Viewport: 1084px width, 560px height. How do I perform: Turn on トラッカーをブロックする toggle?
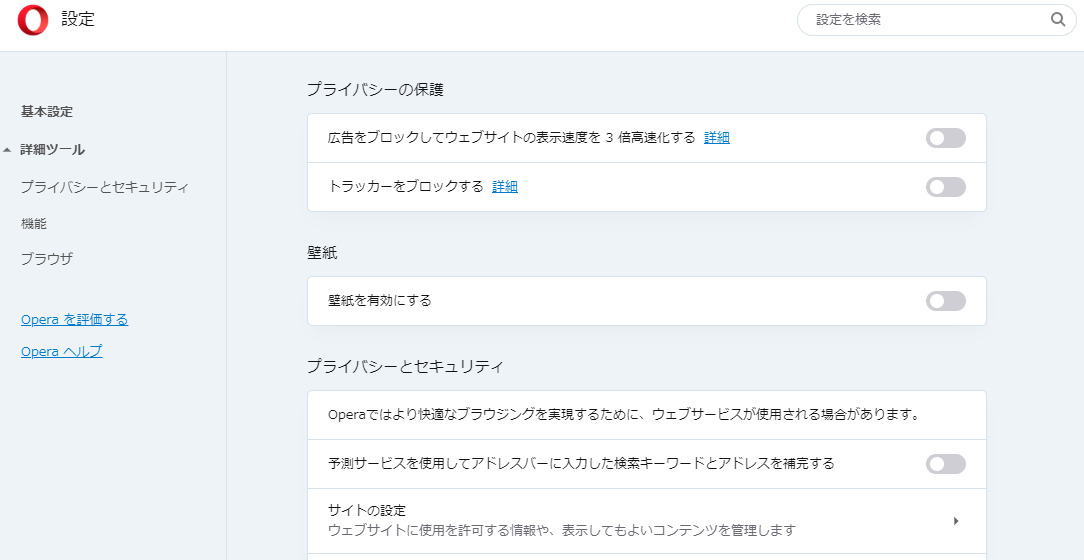(945, 187)
